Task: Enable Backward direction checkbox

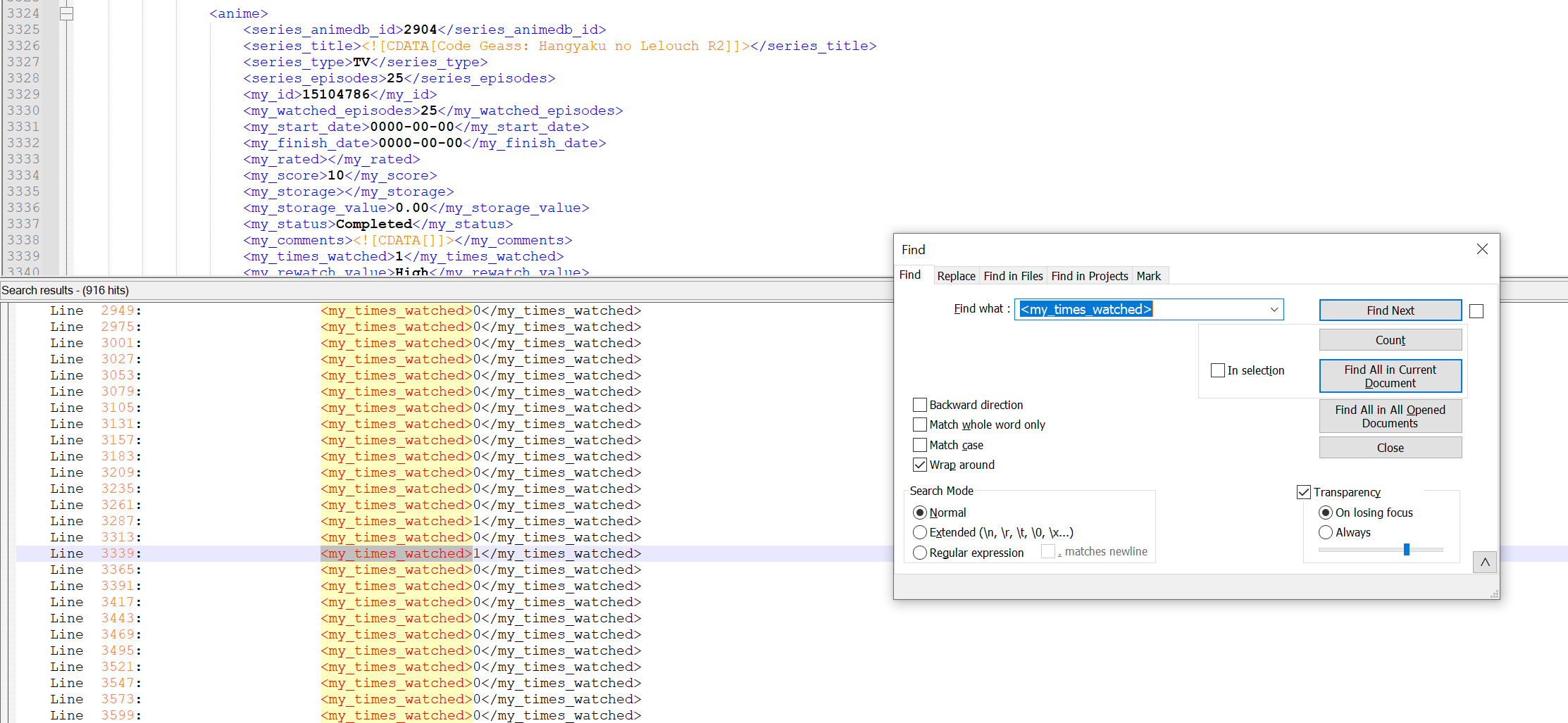Action: click(920, 405)
